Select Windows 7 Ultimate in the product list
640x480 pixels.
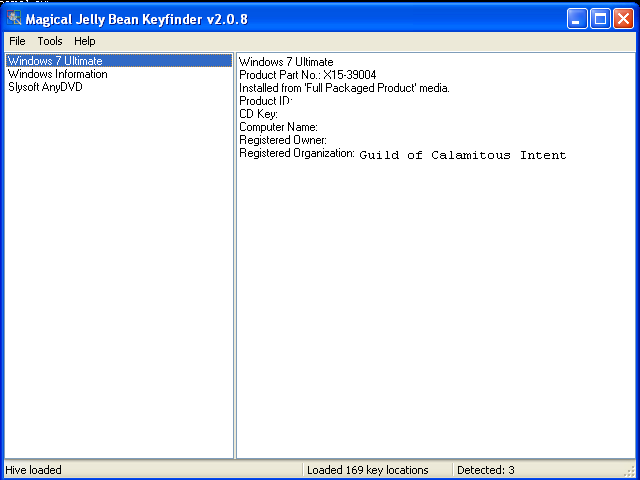point(55,61)
